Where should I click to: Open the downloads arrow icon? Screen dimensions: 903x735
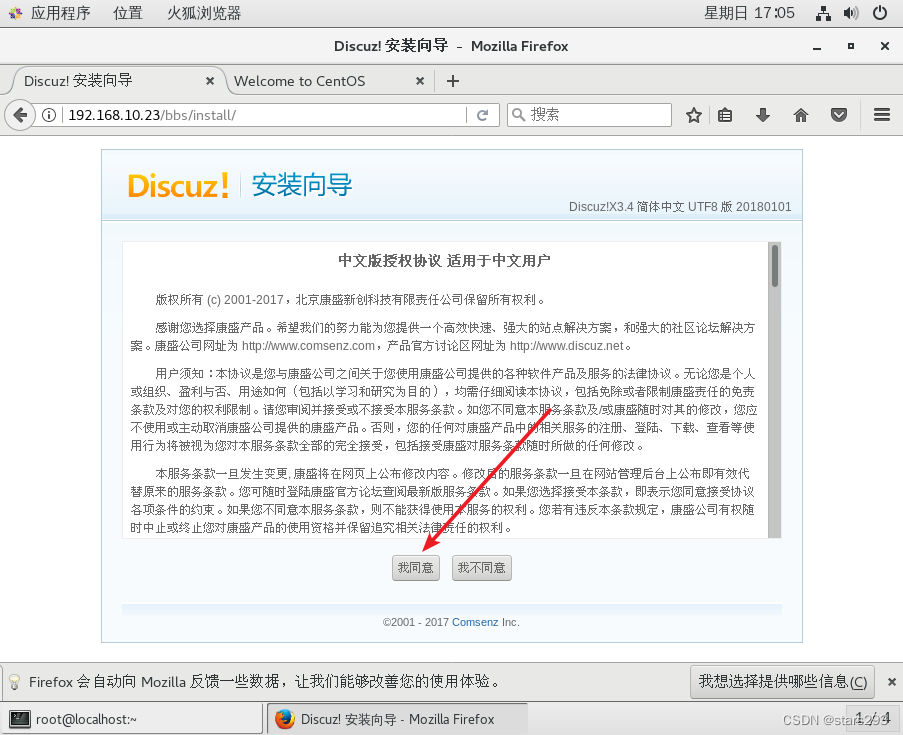[762, 115]
